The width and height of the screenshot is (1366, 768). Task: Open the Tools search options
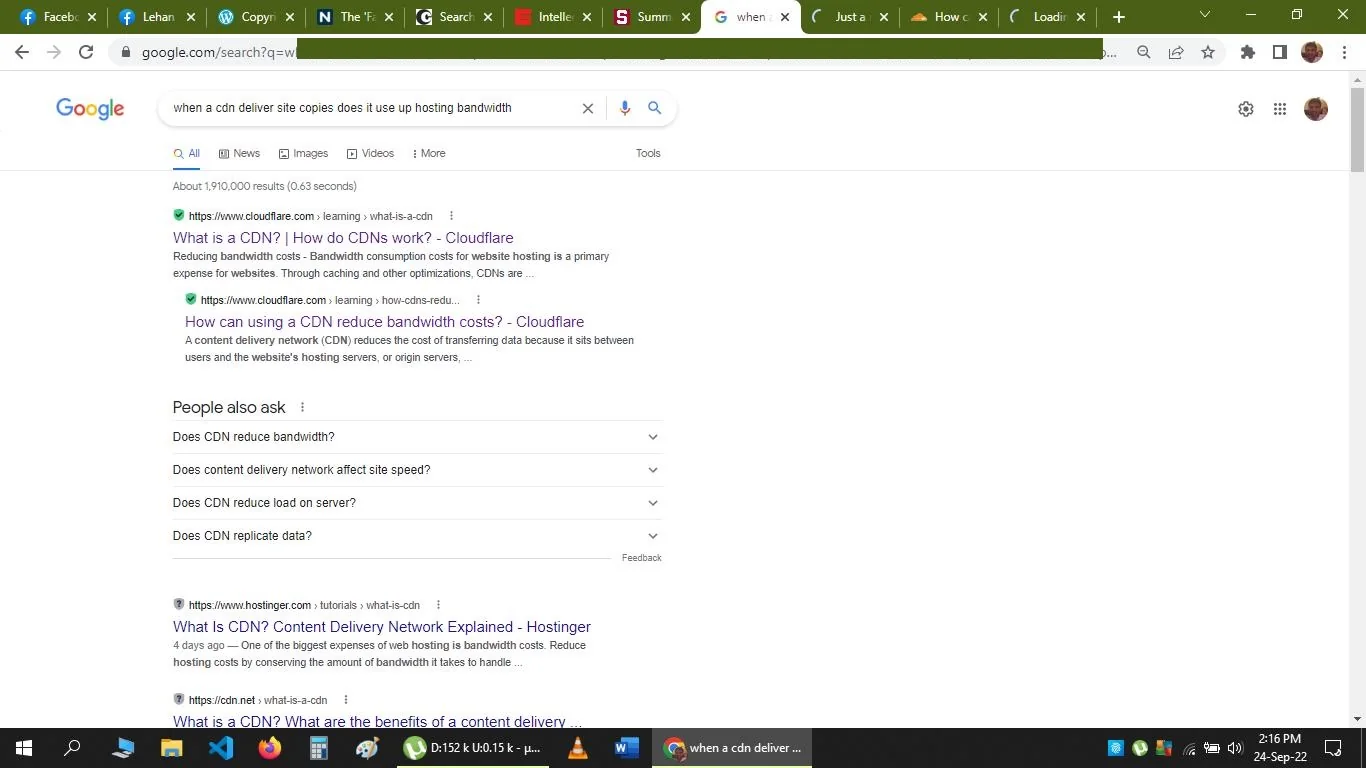tap(648, 153)
